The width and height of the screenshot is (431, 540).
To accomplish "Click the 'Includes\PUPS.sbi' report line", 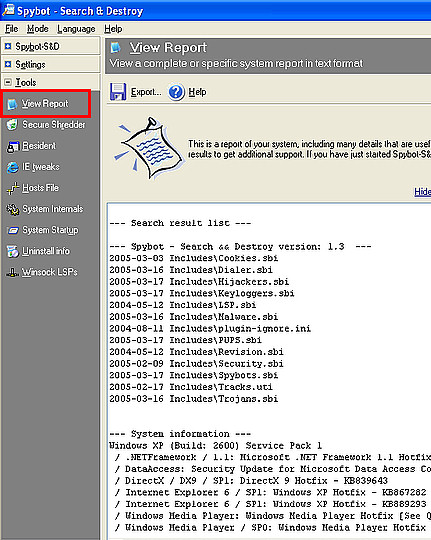I will point(185,340).
